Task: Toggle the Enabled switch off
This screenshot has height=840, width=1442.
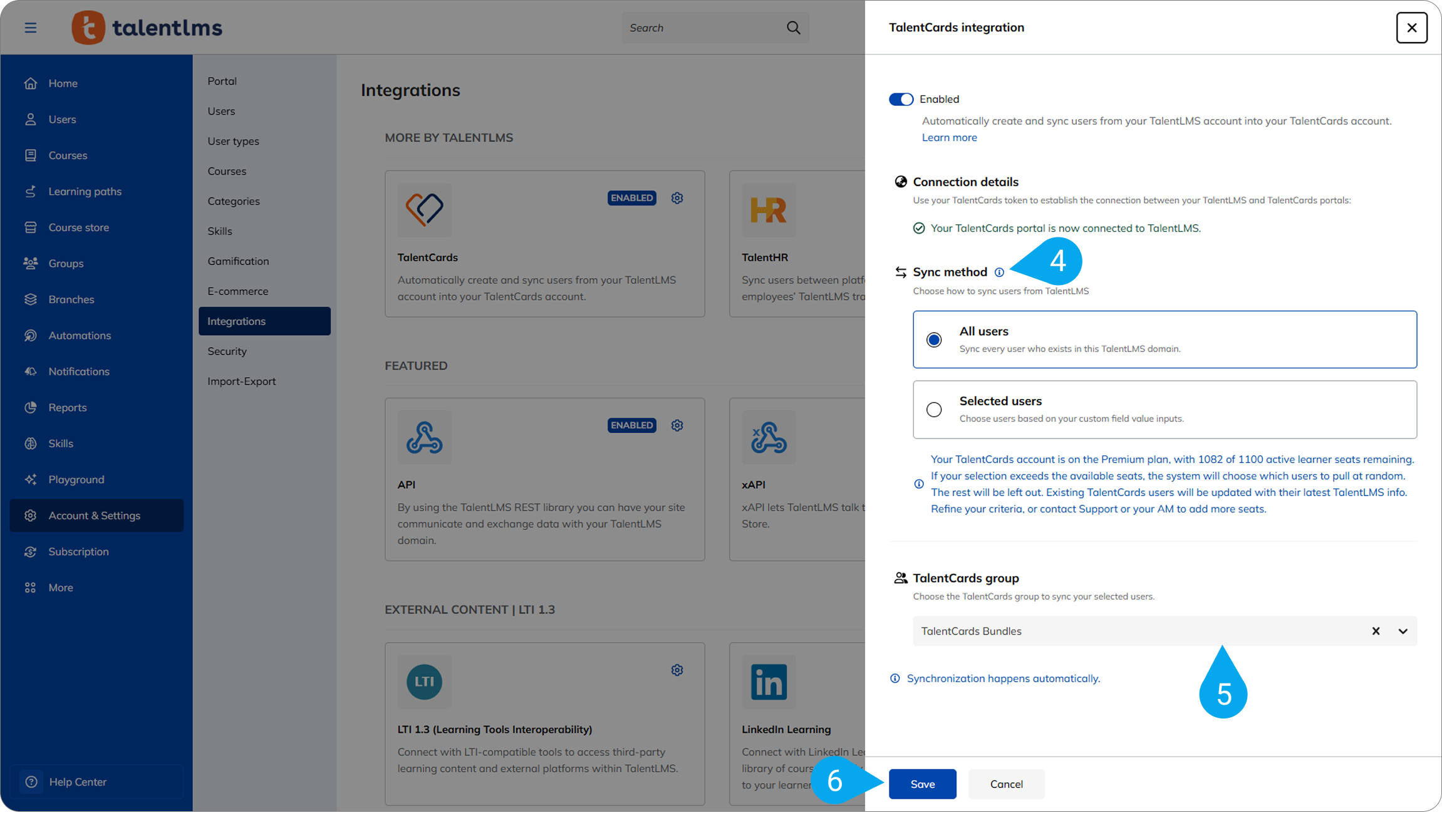Action: click(x=901, y=99)
